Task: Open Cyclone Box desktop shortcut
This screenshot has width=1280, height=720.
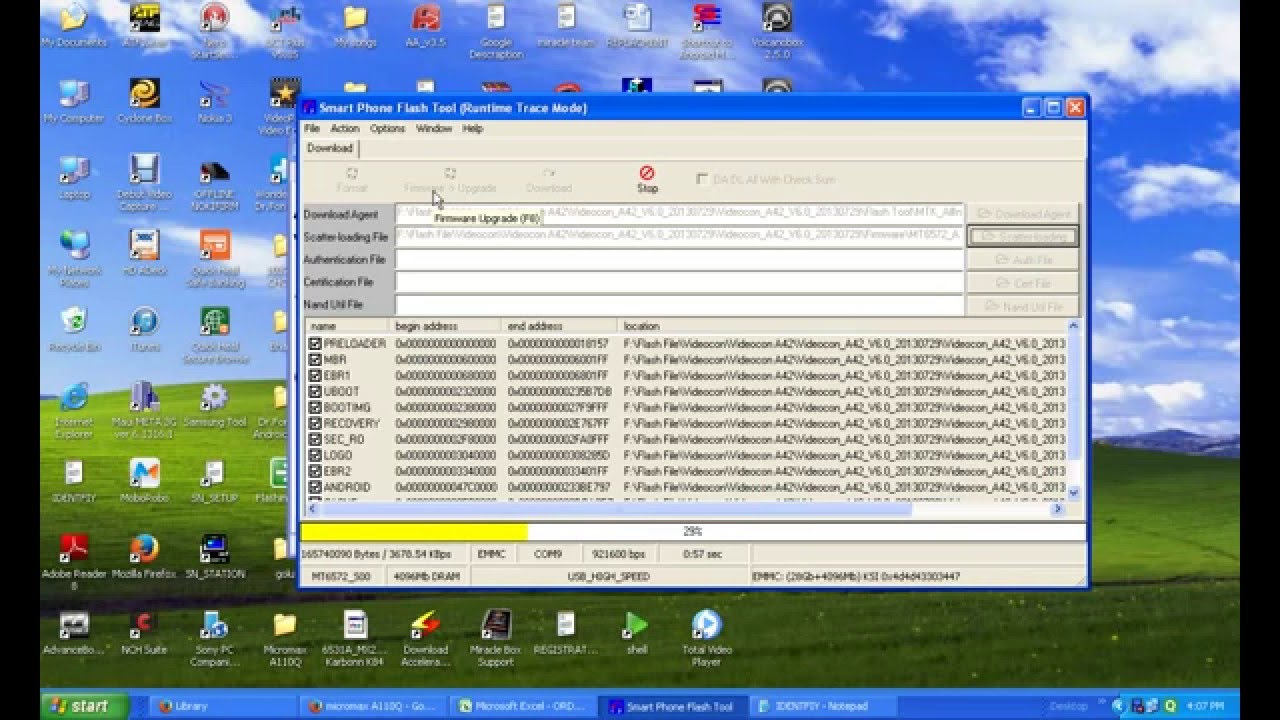Action: click(145, 103)
